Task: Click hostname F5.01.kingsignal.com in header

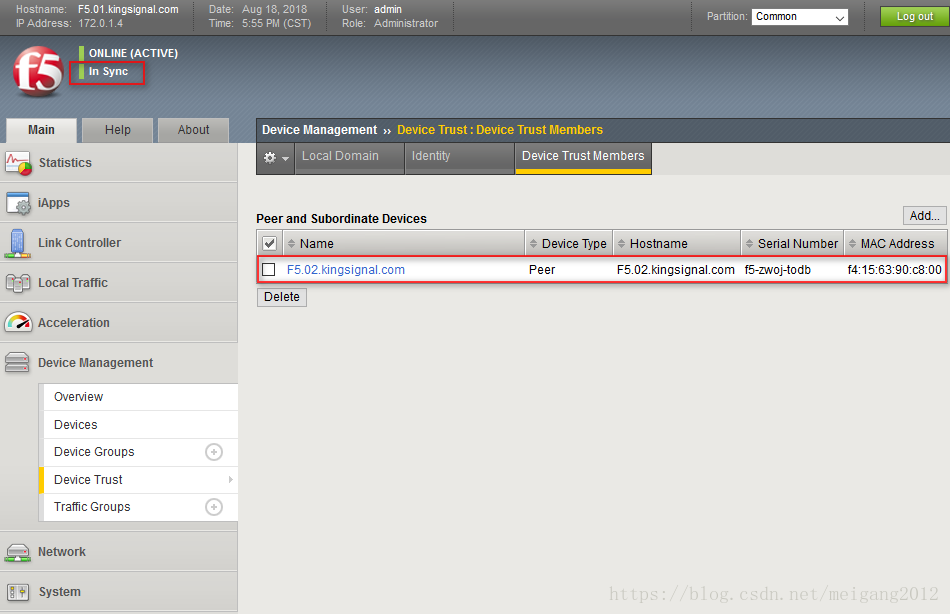Action: click(x=128, y=10)
